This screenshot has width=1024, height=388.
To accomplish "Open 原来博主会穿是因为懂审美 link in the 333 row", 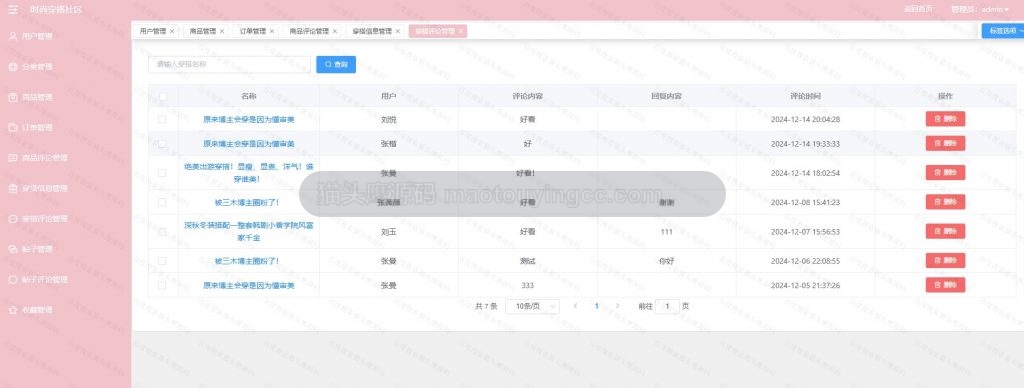I will tap(249, 285).
